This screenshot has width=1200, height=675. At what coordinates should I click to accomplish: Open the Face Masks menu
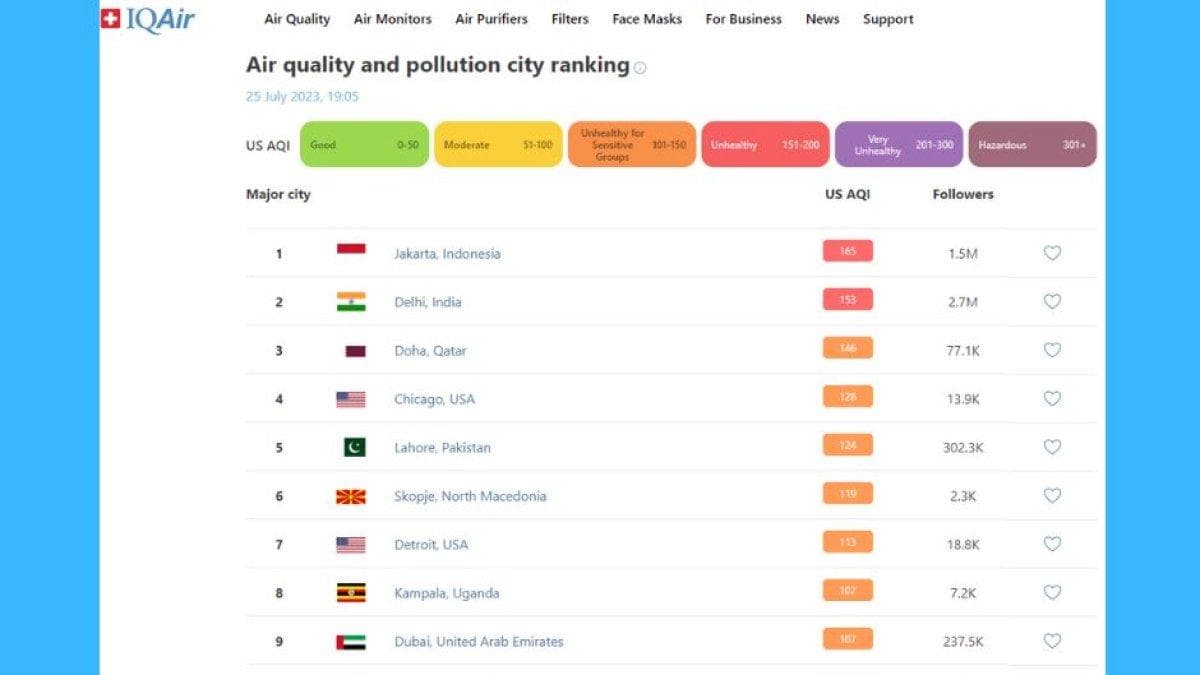point(647,19)
